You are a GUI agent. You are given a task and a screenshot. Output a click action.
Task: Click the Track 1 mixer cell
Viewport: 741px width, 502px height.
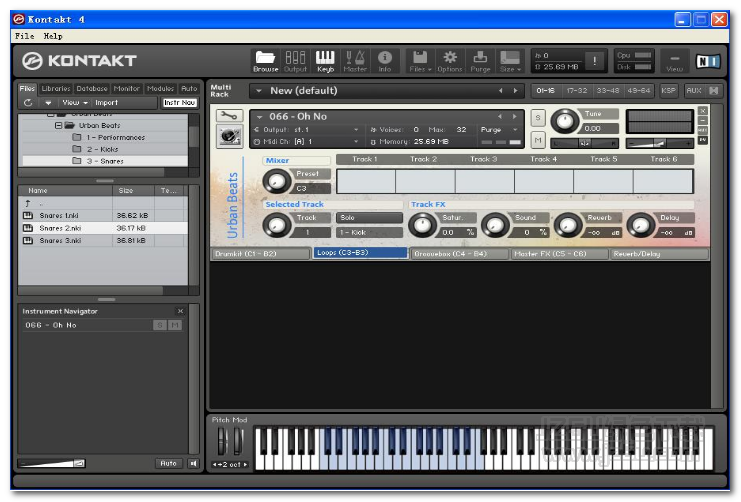click(366, 181)
